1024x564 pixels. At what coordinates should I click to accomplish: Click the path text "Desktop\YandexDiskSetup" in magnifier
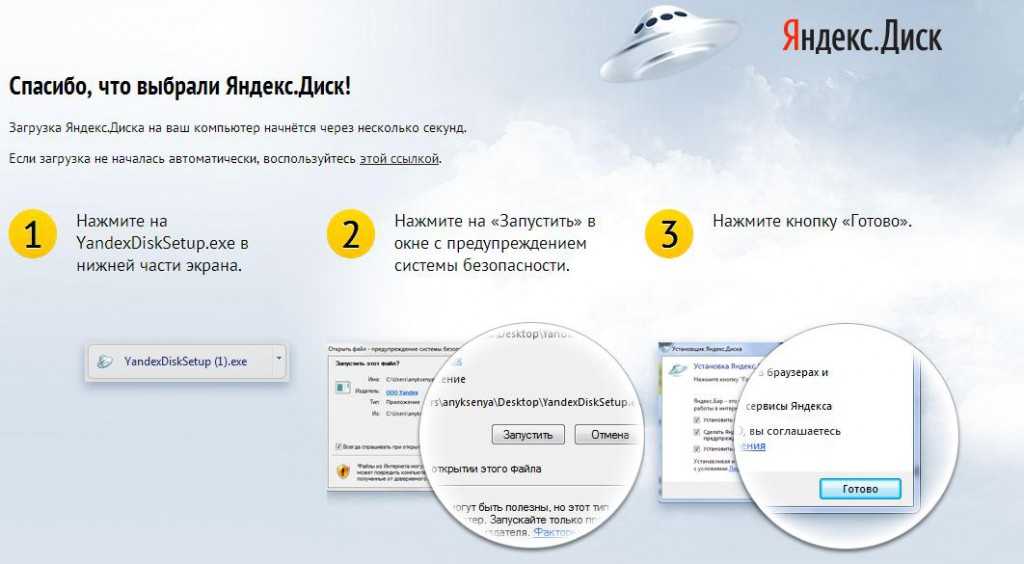563,402
